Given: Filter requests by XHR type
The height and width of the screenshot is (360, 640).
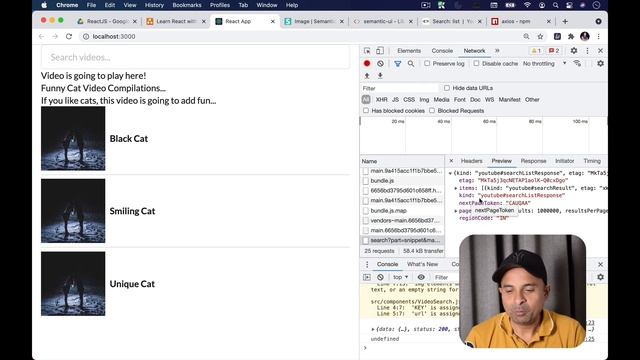Looking at the screenshot, I should [x=382, y=100].
